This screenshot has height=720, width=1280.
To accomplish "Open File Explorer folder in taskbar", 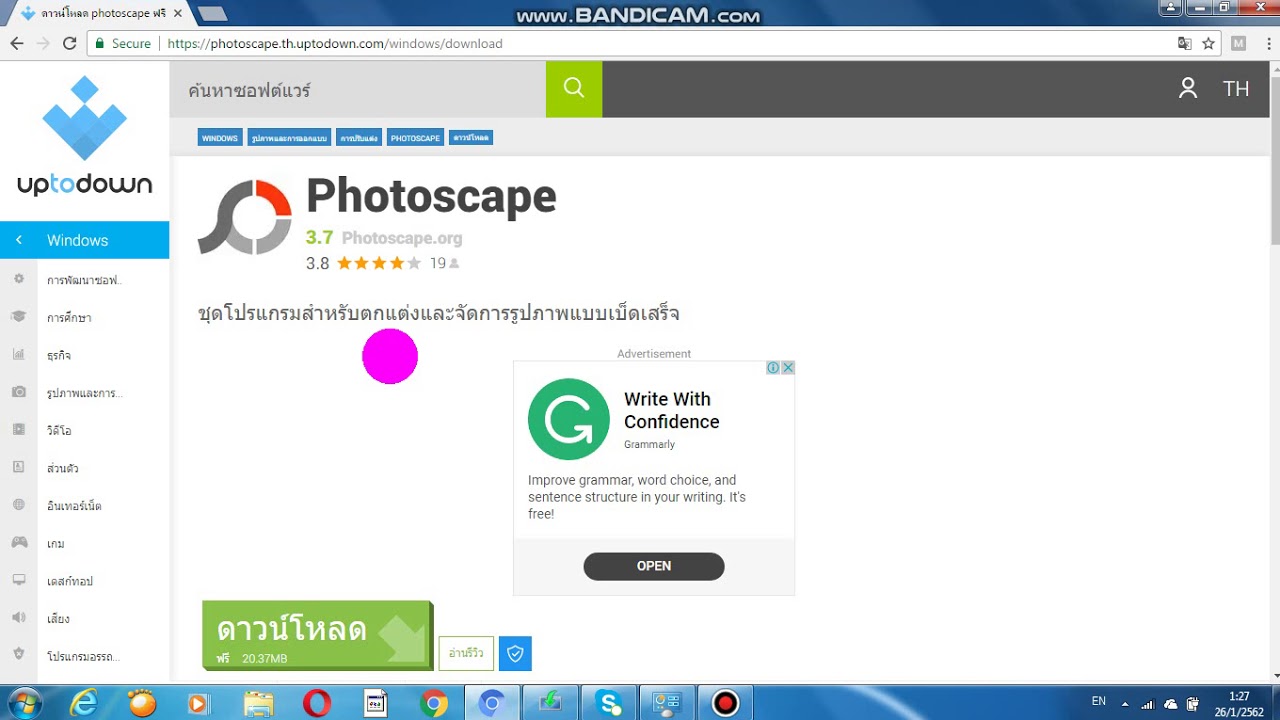I will tap(259, 703).
